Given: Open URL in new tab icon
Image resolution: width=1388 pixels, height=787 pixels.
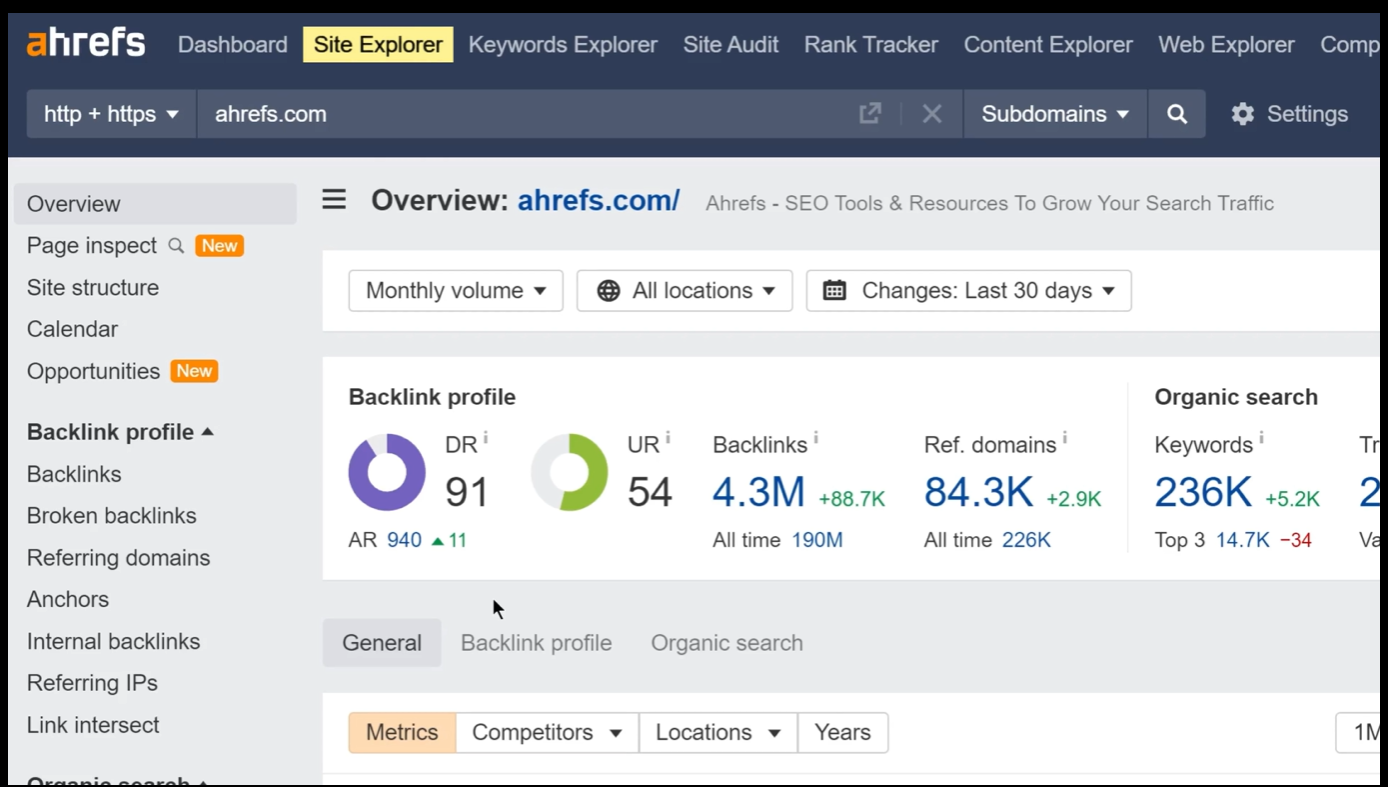Looking at the screenshot, I should coord(870,114).
